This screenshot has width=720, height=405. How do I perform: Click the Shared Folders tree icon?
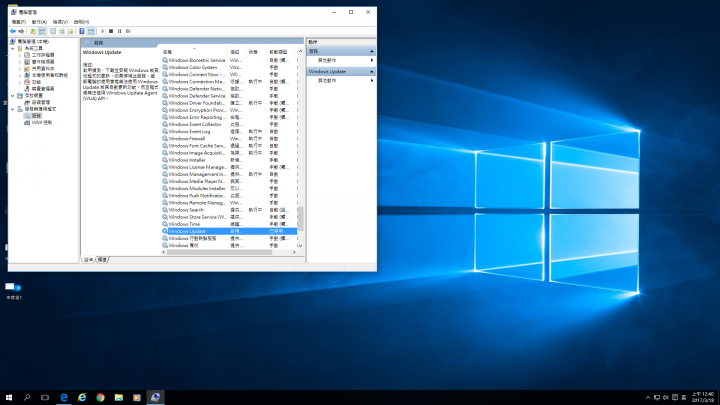tap(27, 68)
